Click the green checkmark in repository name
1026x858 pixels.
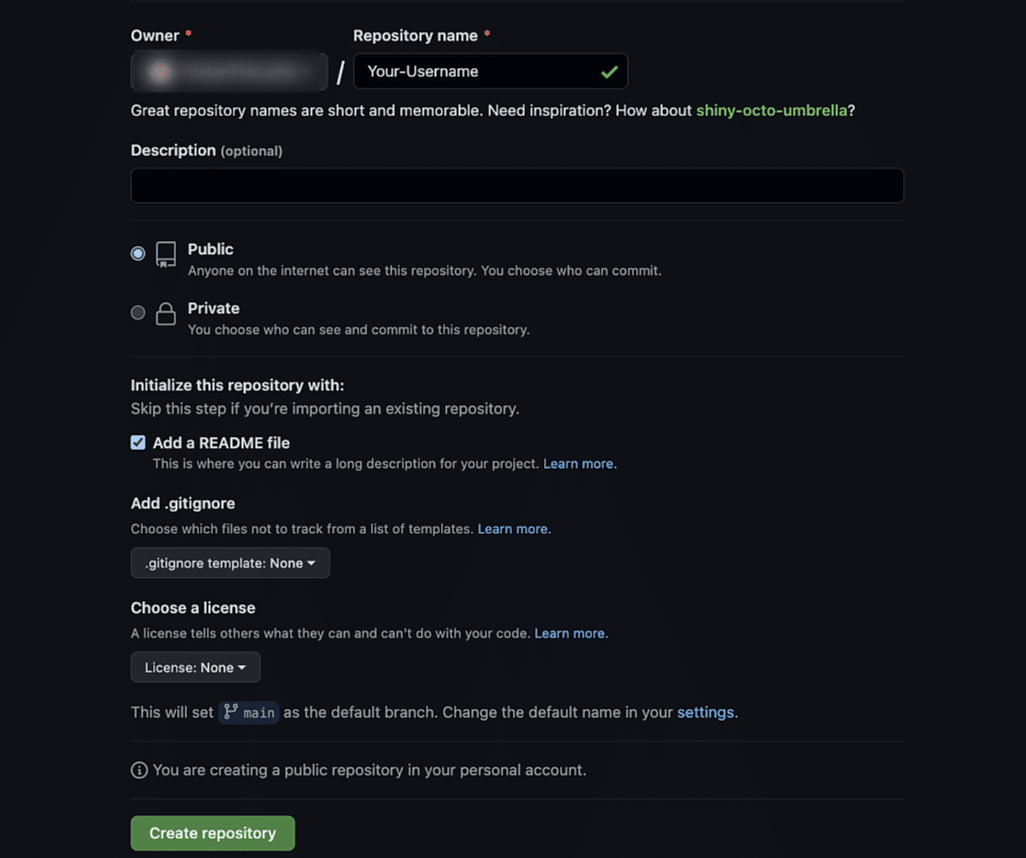click(609, 72)
